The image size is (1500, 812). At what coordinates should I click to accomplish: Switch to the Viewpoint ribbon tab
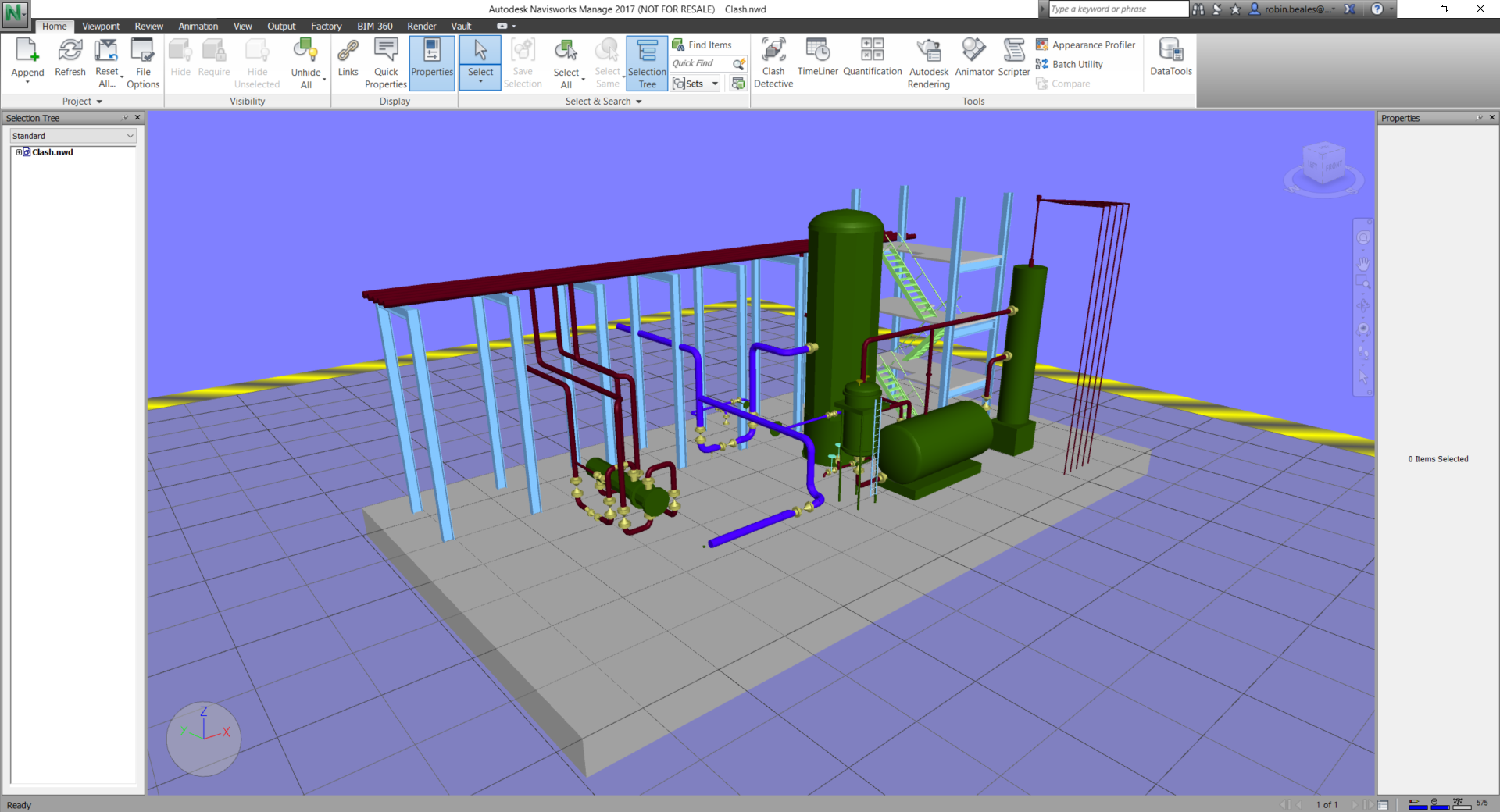[101, 27]
